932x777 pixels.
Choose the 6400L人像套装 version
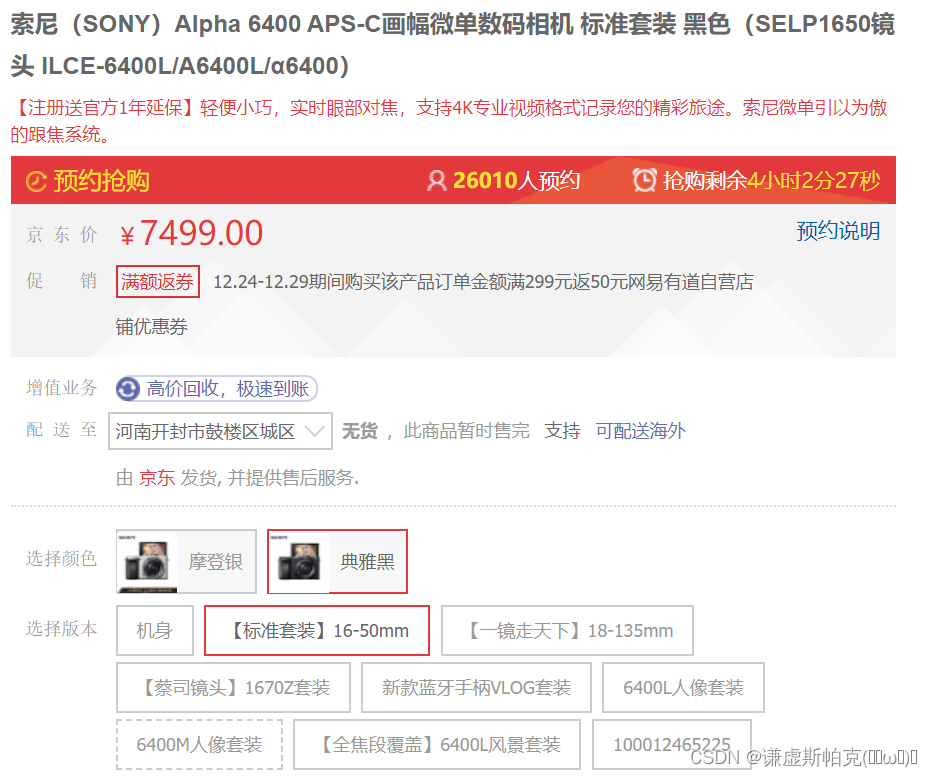(x=683, y=688)
